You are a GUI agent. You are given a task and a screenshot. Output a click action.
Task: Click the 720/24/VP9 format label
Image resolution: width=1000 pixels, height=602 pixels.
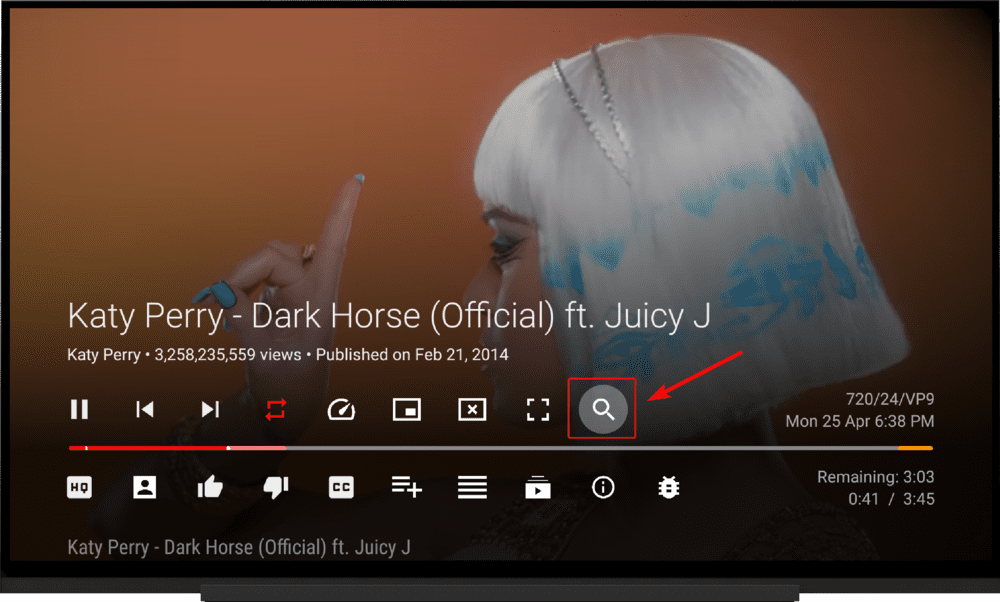click(890, 399)
